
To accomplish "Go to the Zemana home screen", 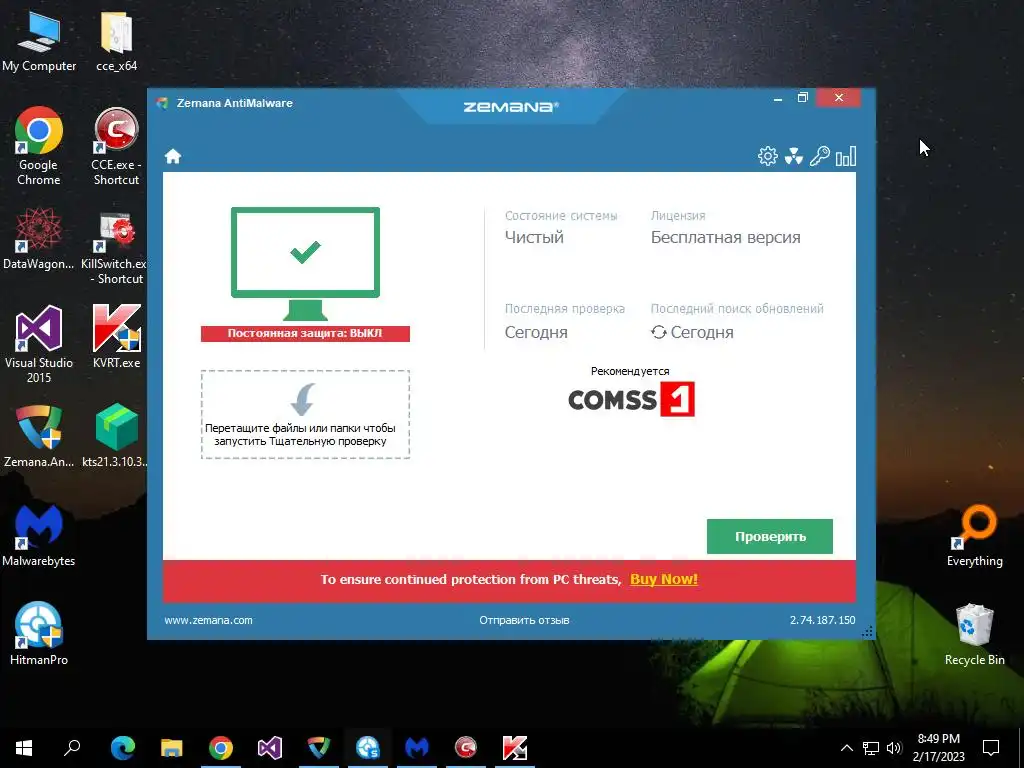I will 172,157.
